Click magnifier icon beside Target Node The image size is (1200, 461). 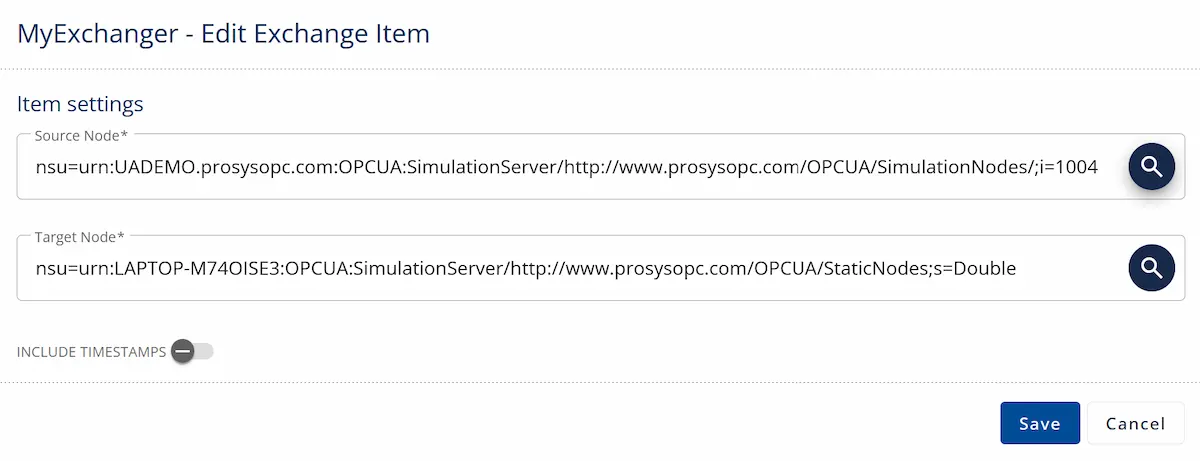1151,268
